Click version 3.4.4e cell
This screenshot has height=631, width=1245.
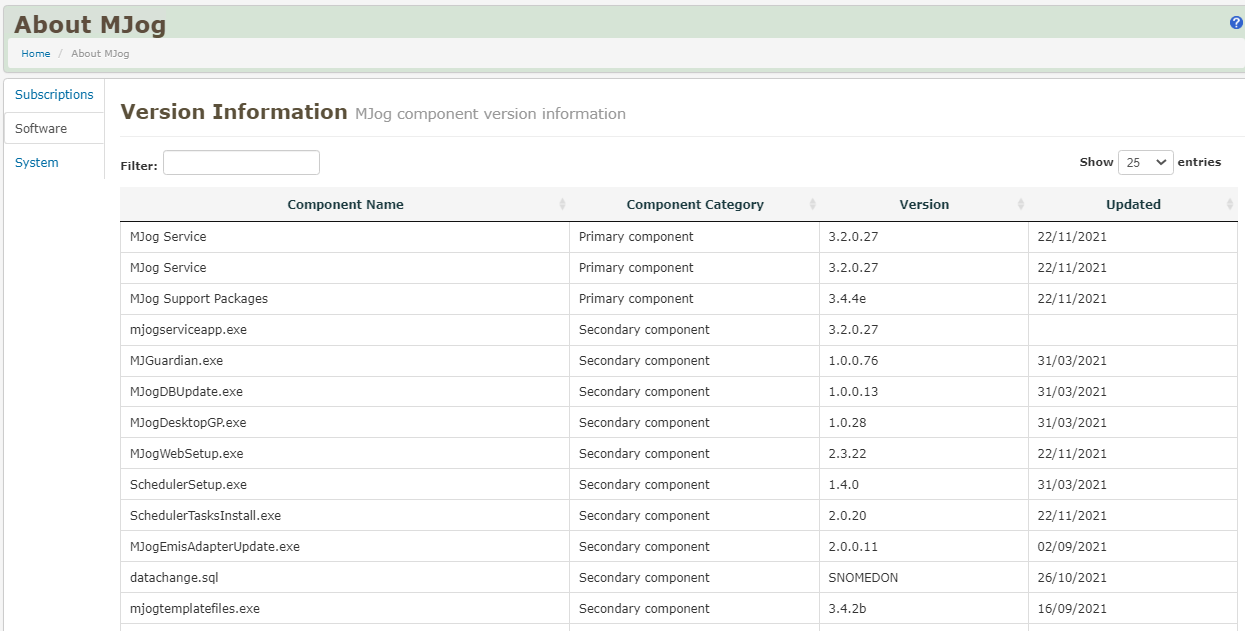pos(853,299)
